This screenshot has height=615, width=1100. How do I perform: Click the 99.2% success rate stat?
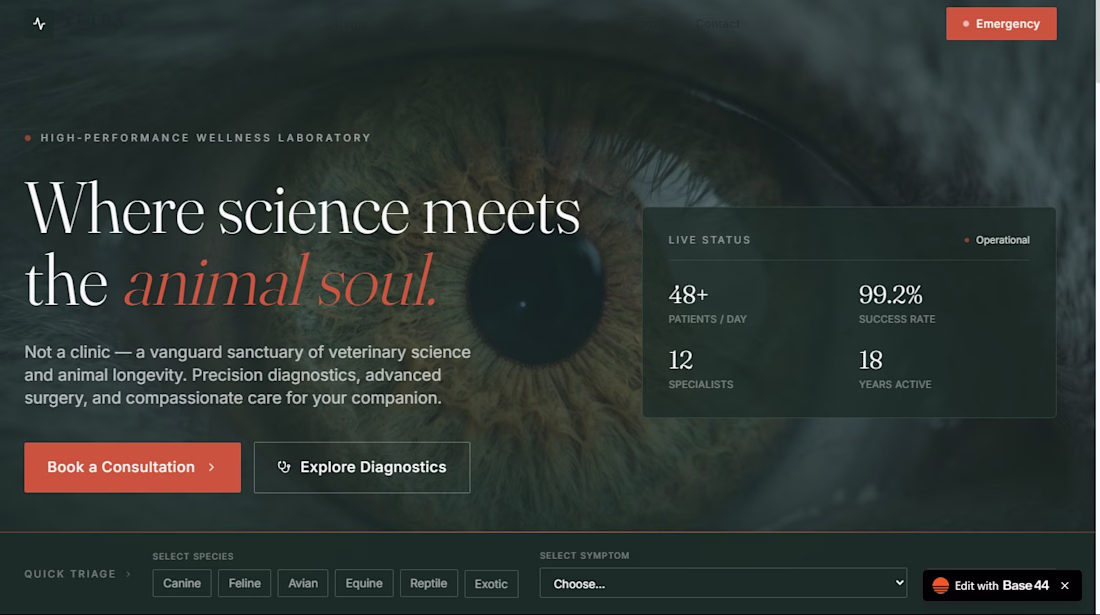coord(897,304)
